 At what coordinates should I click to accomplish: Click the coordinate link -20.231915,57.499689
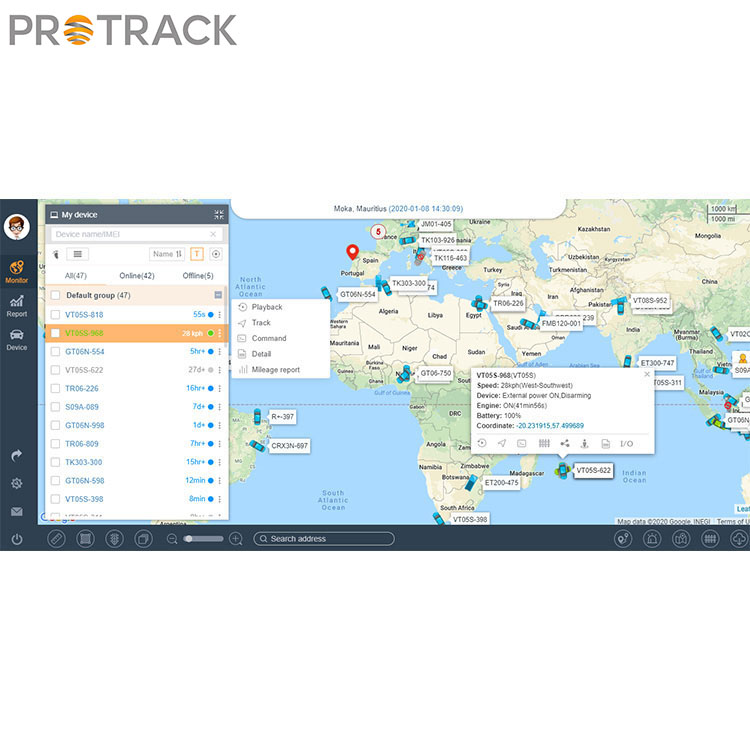pos(550,426)
